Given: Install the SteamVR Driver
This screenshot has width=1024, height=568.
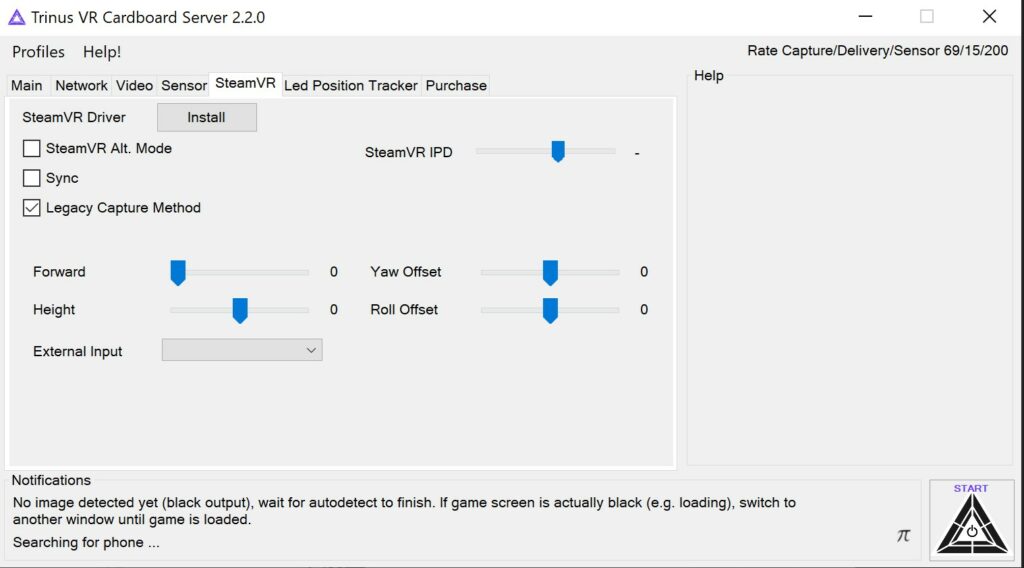Looking at the screenshot, I should click(207, 117).
